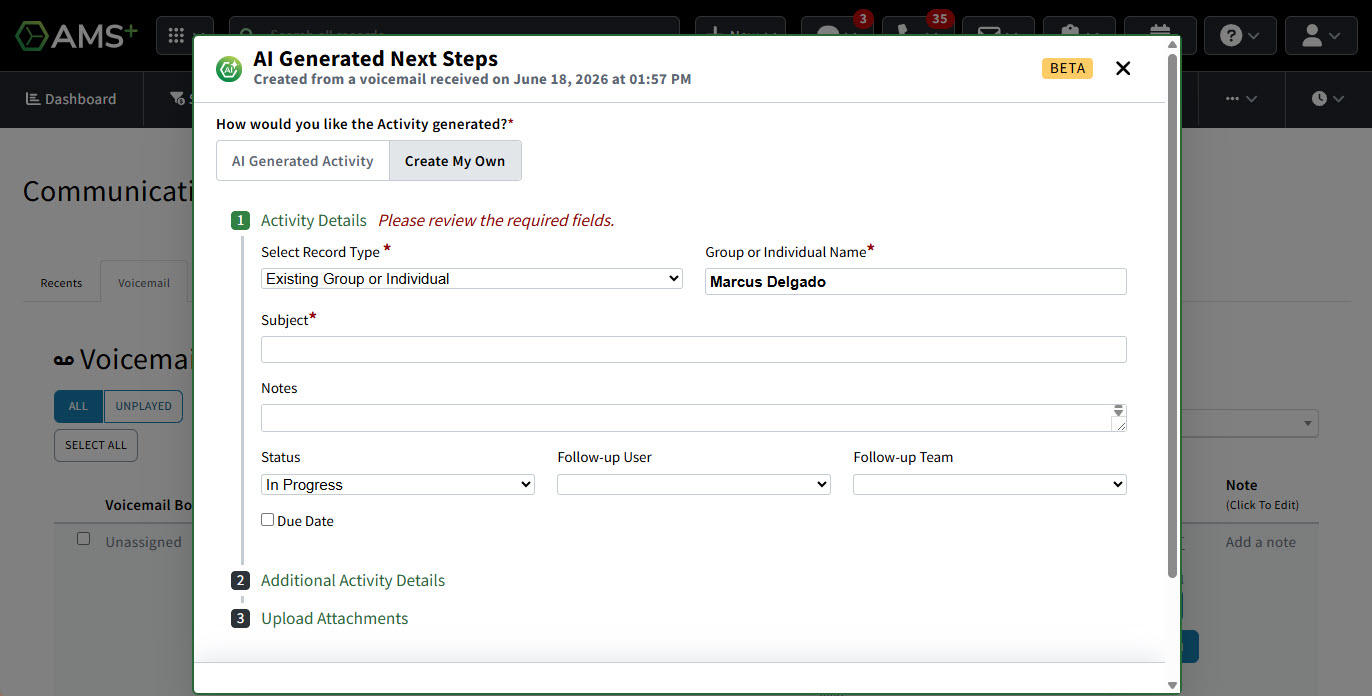
Task: Click the dialog scrollbar down arrow
Action: pyautogui.click(x=1172, y=685)
